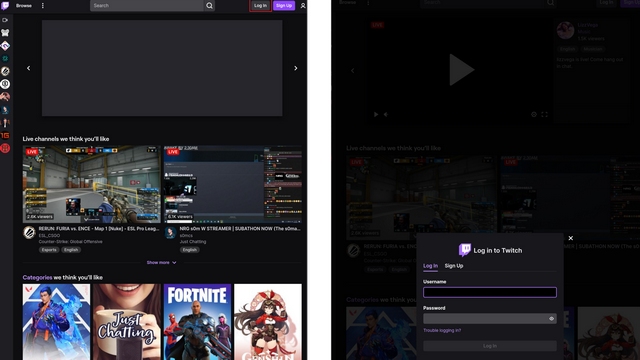The height and width of the screenshot is (360, 640).
Task: Focus the Username input field
Action: pyautogui.click(x=490, y=292)
